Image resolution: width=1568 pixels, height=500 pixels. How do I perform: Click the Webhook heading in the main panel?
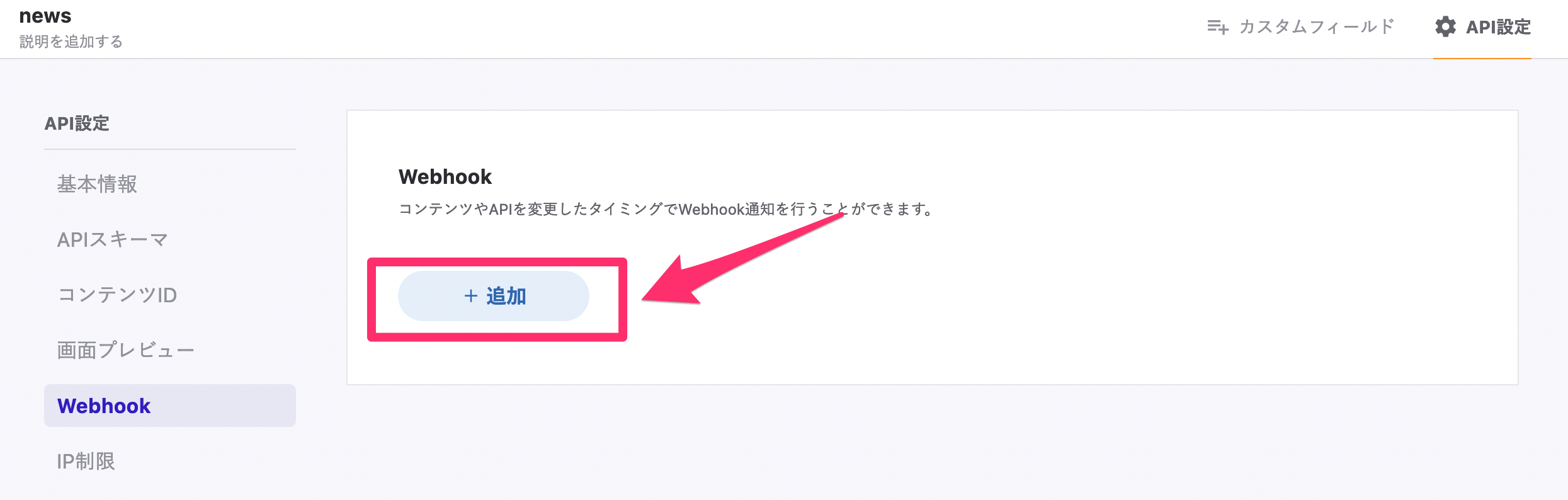(445, 177)
